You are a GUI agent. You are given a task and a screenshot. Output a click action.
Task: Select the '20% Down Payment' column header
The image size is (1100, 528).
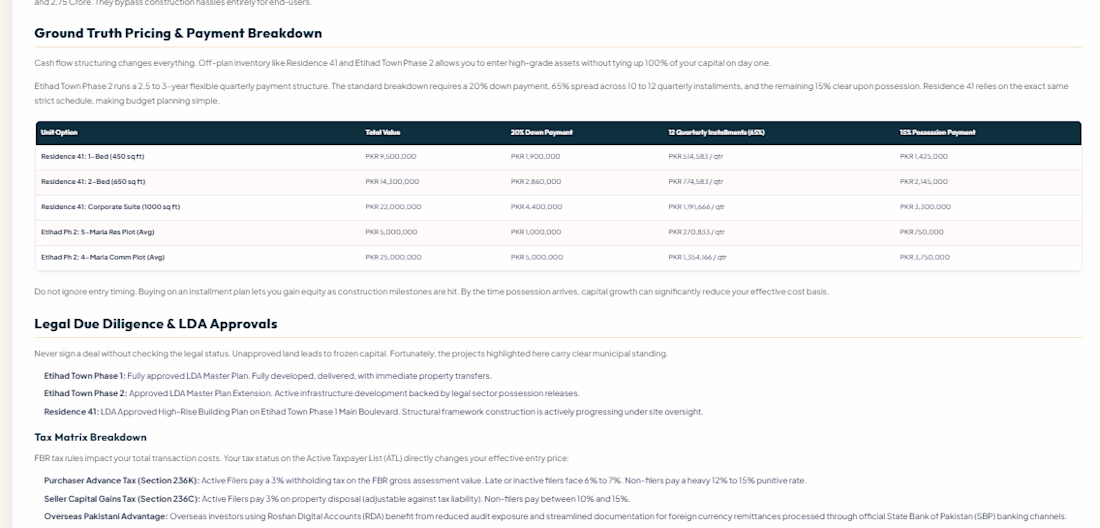point(542,133)
